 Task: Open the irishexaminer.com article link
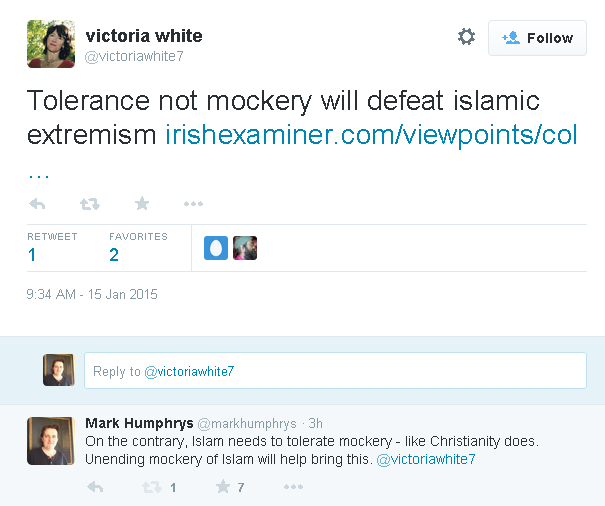tap(371, 134)
